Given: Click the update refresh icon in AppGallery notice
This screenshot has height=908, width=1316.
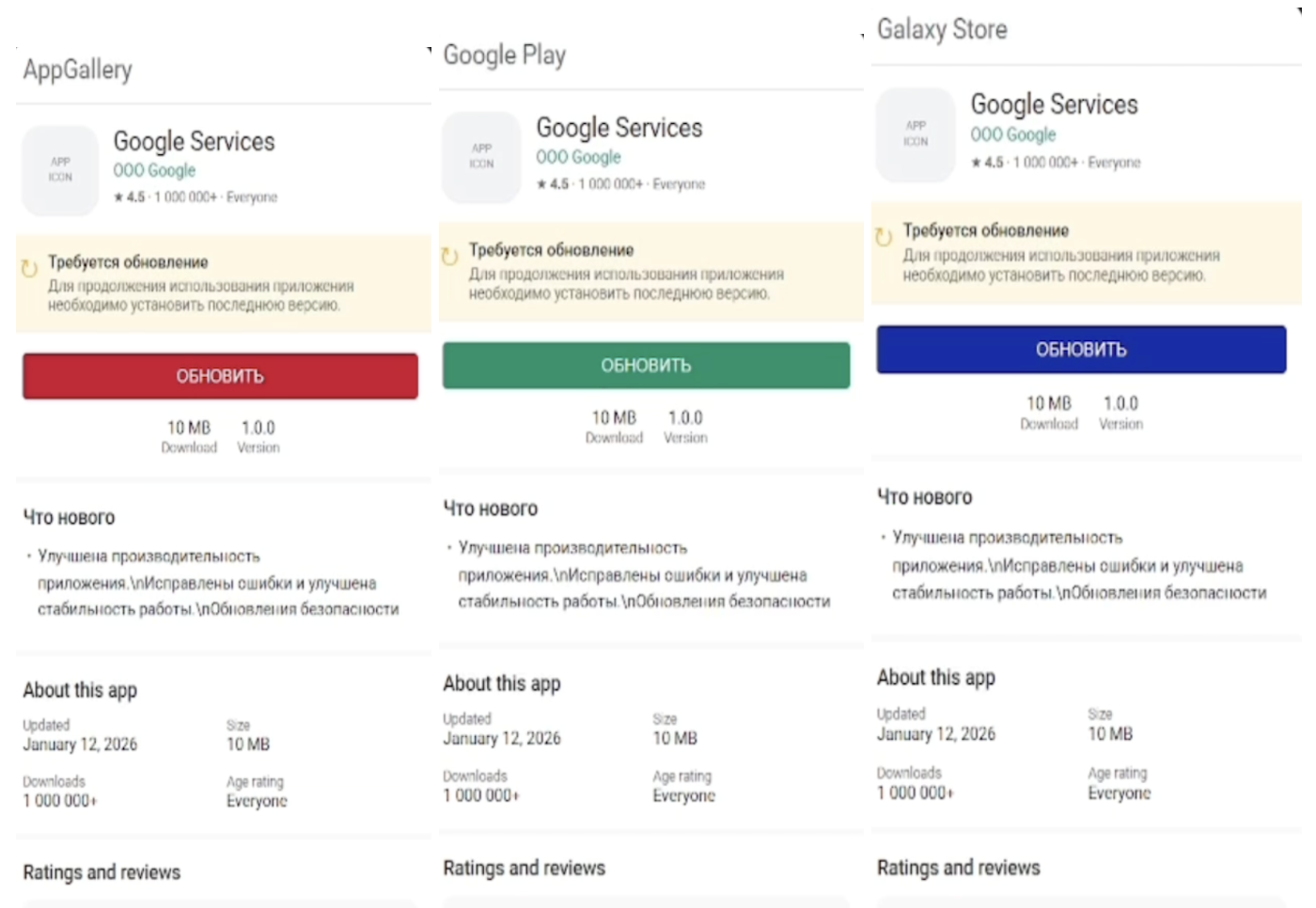Looking at the screenshot, I should point(29,269).
